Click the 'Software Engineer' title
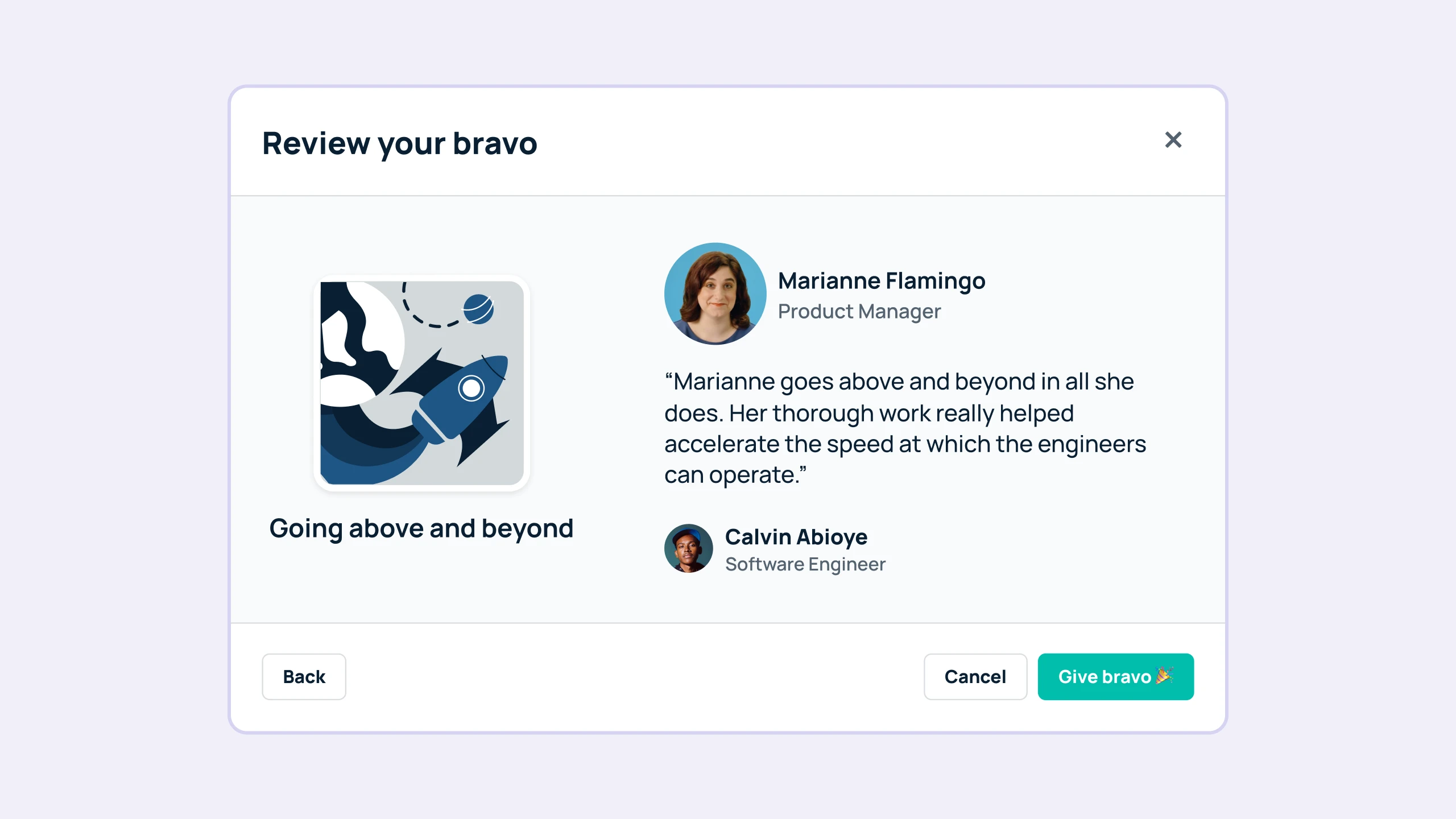The width and height of the screenshot is (1456, 819). coord(805,564)
